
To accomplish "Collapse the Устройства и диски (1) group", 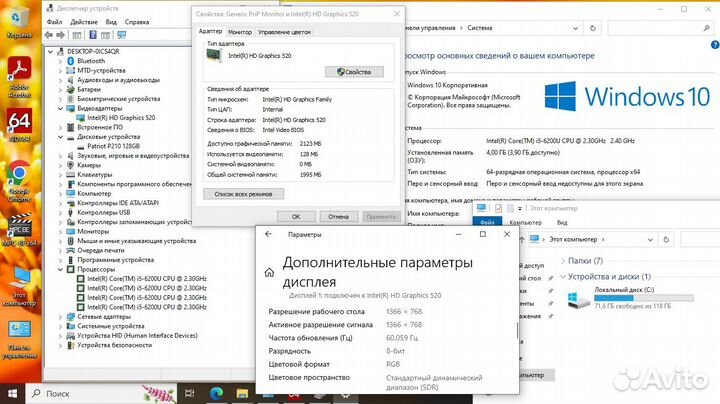I will point(563,276).
